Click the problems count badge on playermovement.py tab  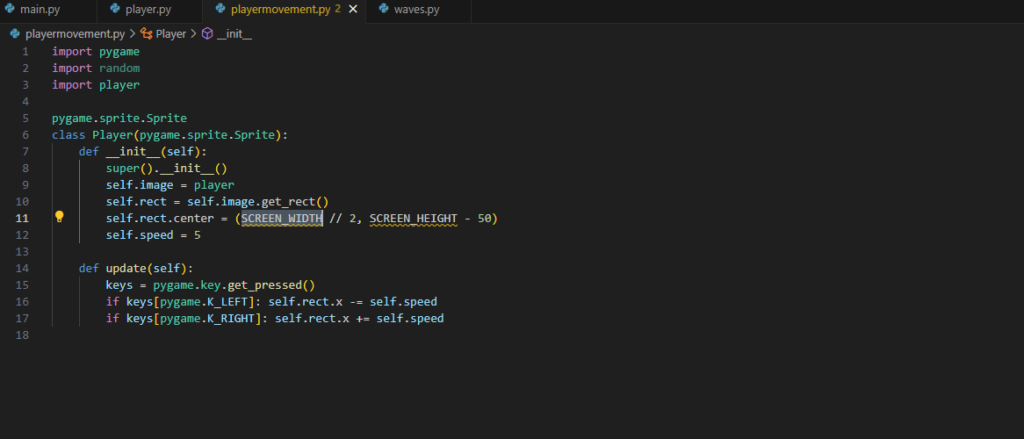[x=338, y=10]
